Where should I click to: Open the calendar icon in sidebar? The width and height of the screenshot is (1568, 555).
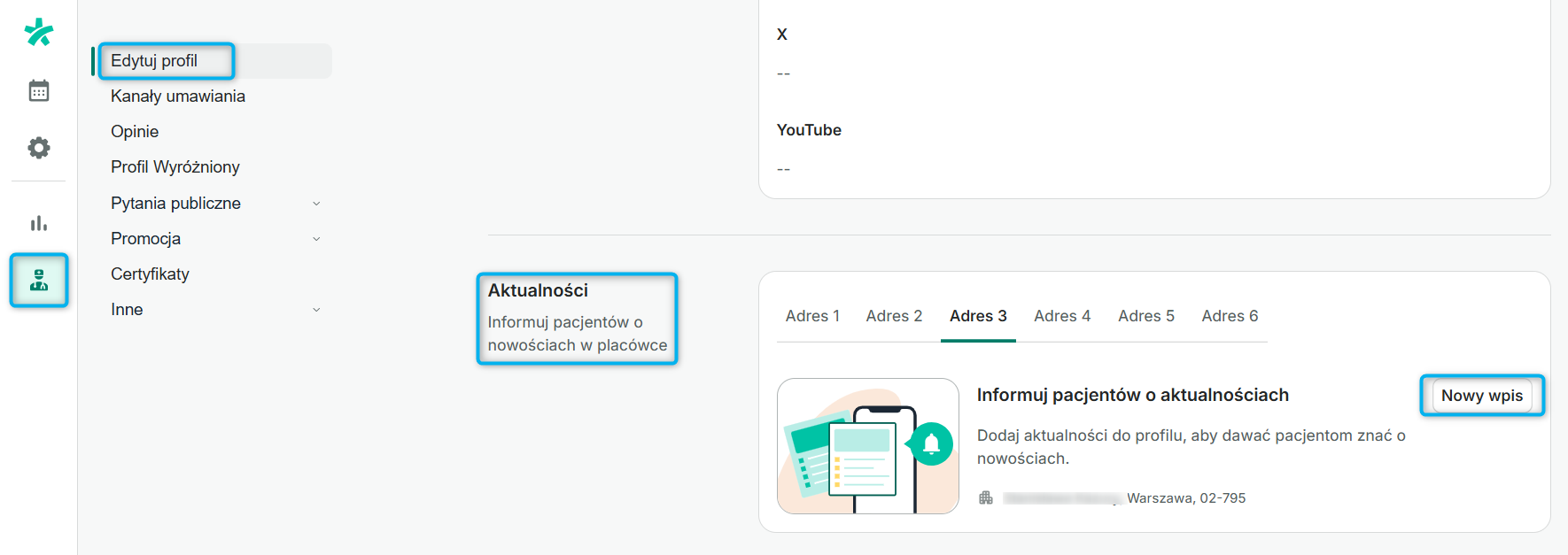point(39,90)
